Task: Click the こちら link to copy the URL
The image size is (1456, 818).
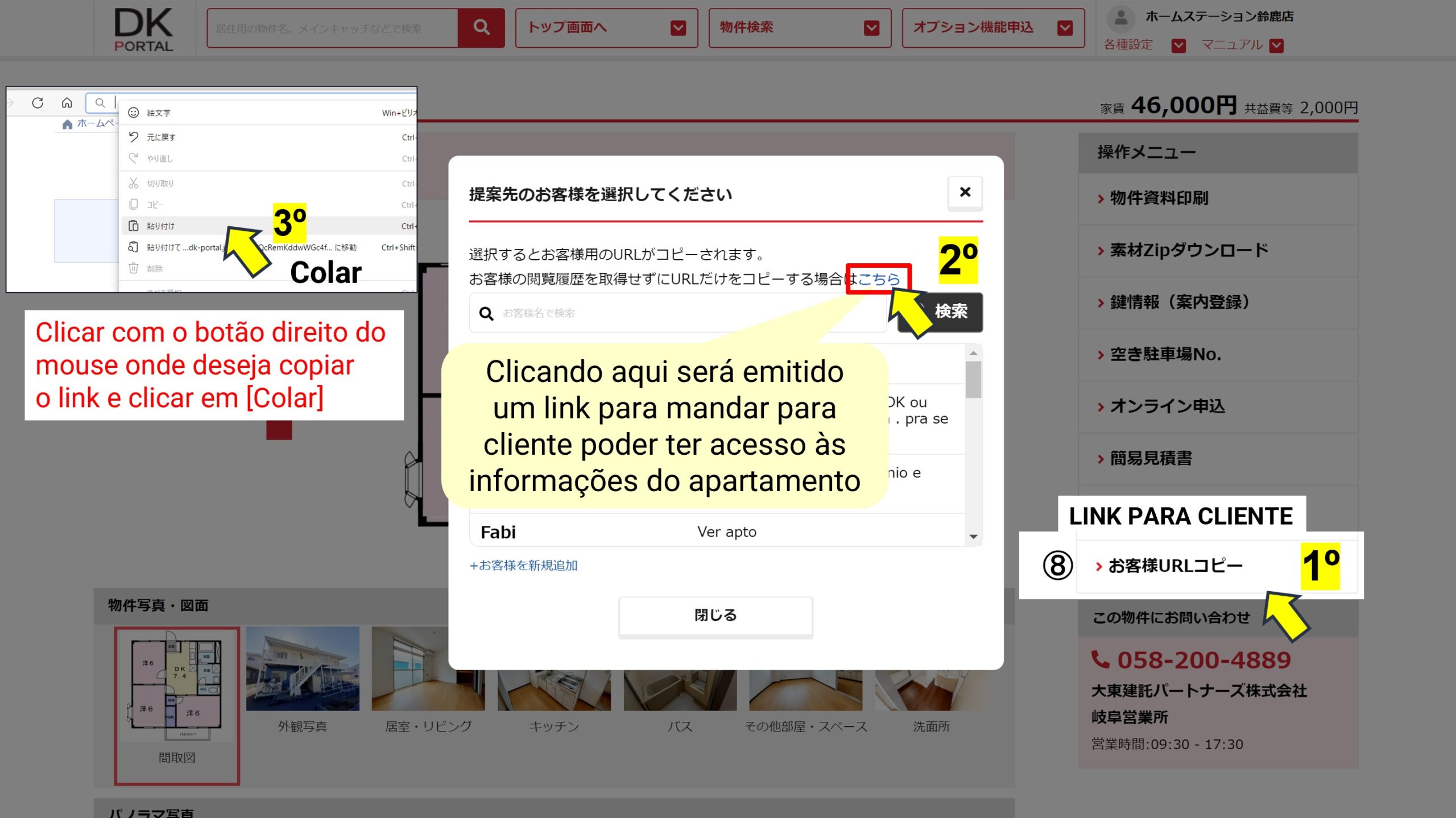Action: tap(879, 279)
